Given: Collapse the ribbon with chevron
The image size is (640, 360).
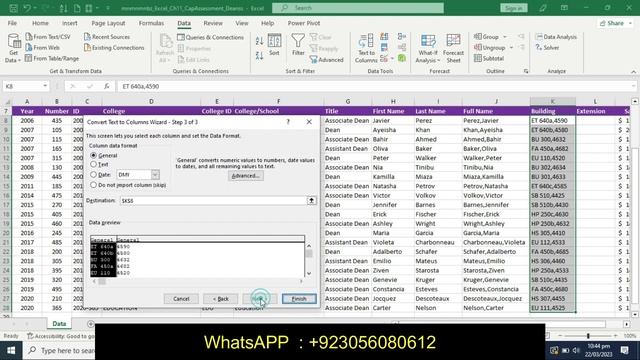Looking at the screenshot, I should point(633,71).
